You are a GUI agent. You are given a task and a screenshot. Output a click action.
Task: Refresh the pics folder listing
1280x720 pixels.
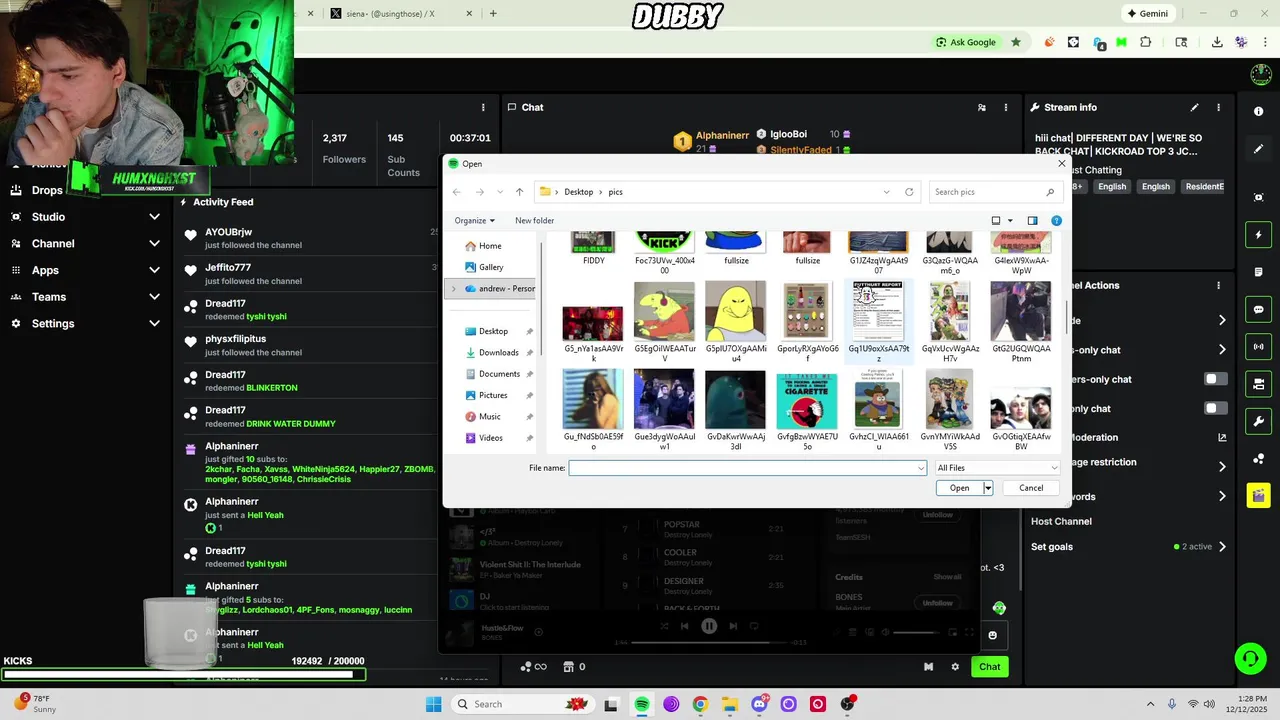(909, 192)
